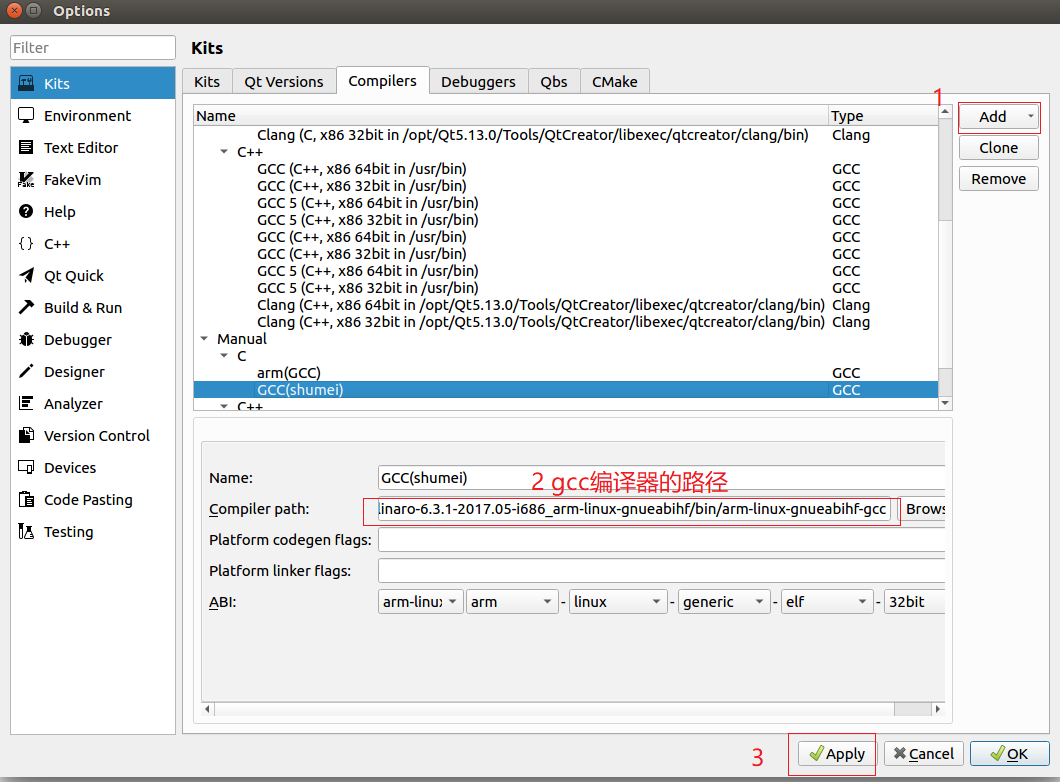This screenshot has width=1060, height=782.
Task: Open the Add button dropdown arrow
Action: point(1031,116)
